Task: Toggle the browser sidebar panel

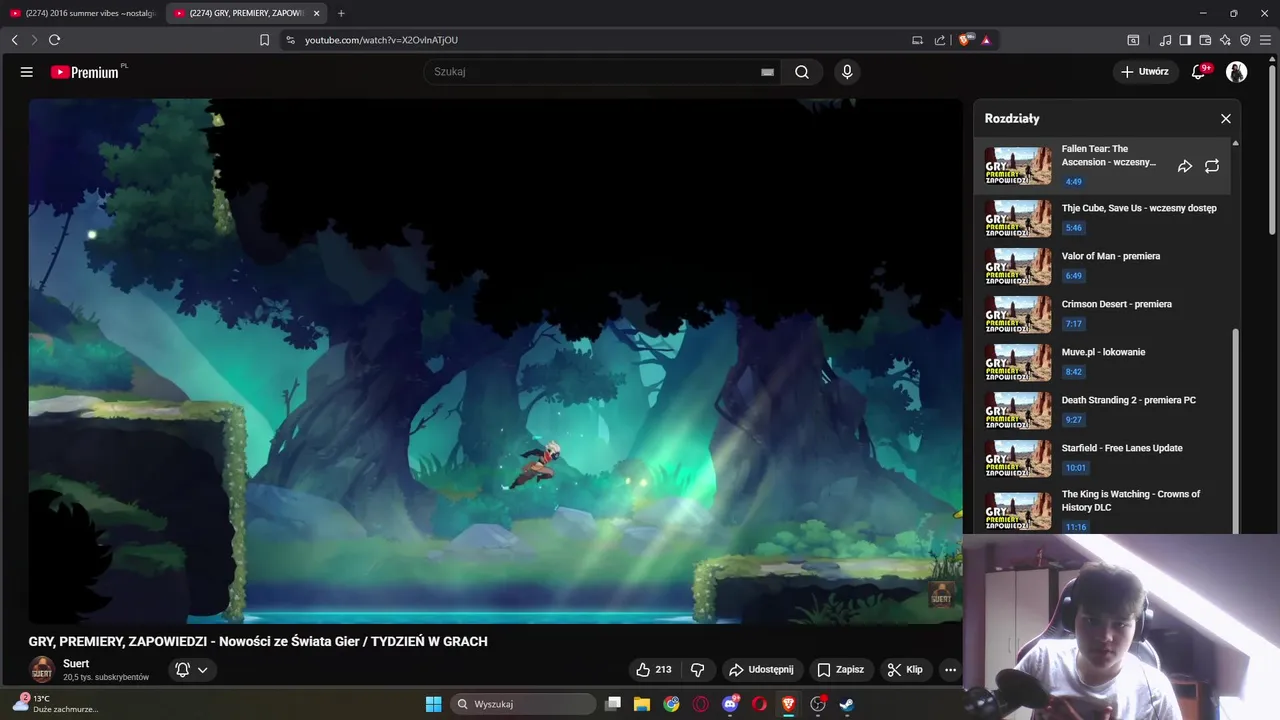Action: click(1185, 40)
